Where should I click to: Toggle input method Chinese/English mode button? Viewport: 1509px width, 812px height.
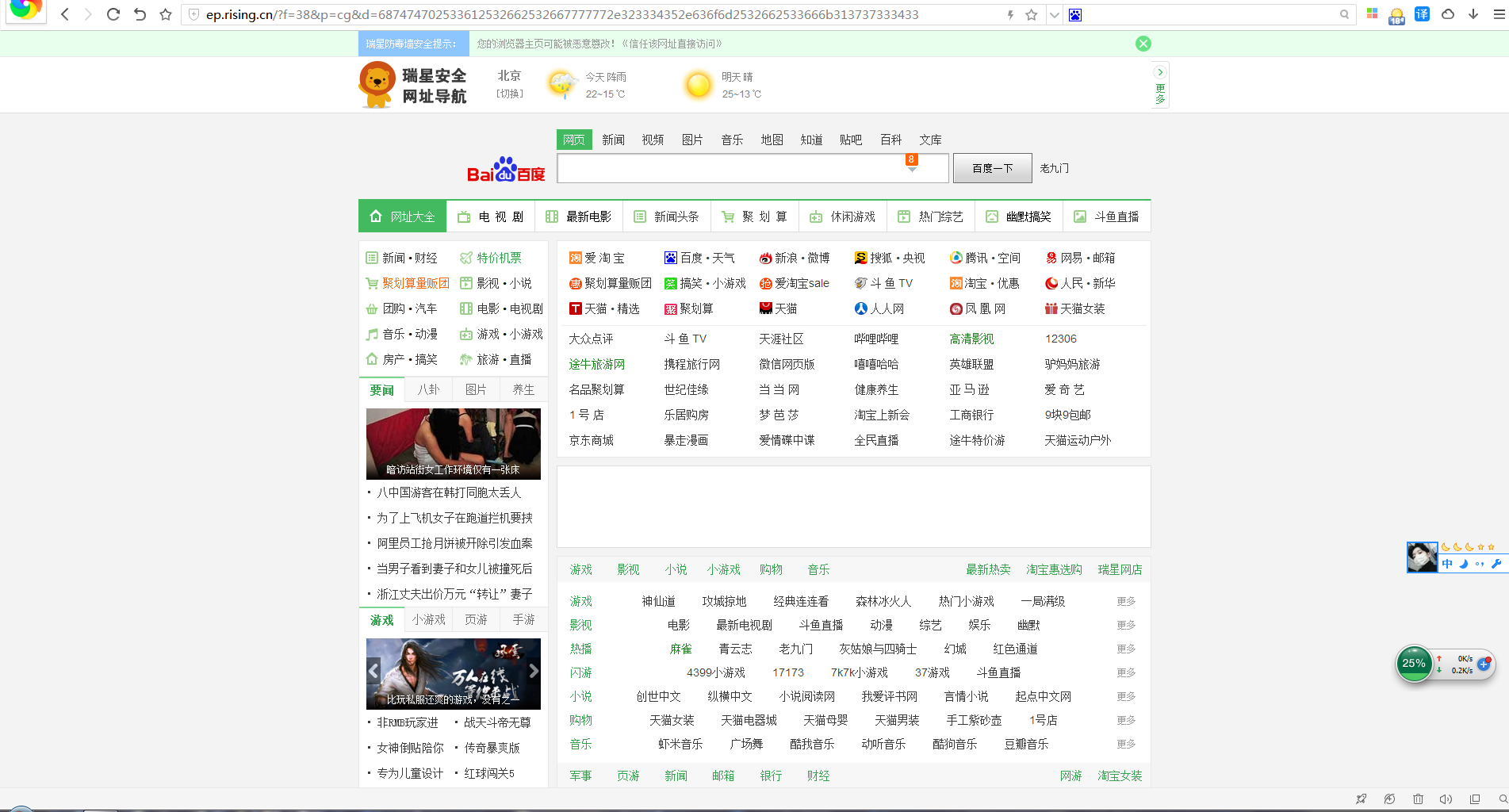coord(1447,564)
